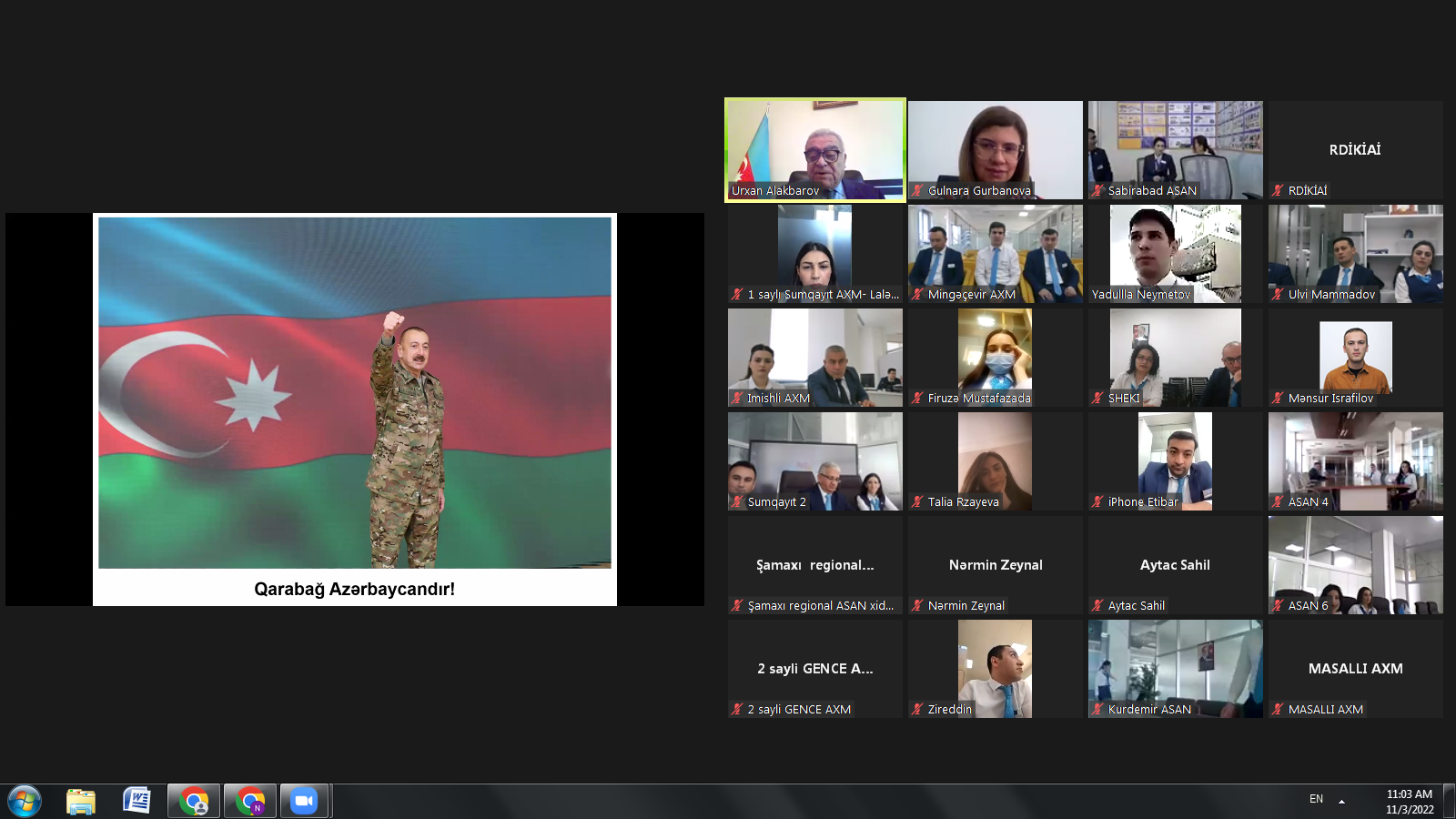1456x819 pixels.
Task: Click muted mic icon on Gulnara Gurbanova's tile
Action: click(x=917, y=191)
